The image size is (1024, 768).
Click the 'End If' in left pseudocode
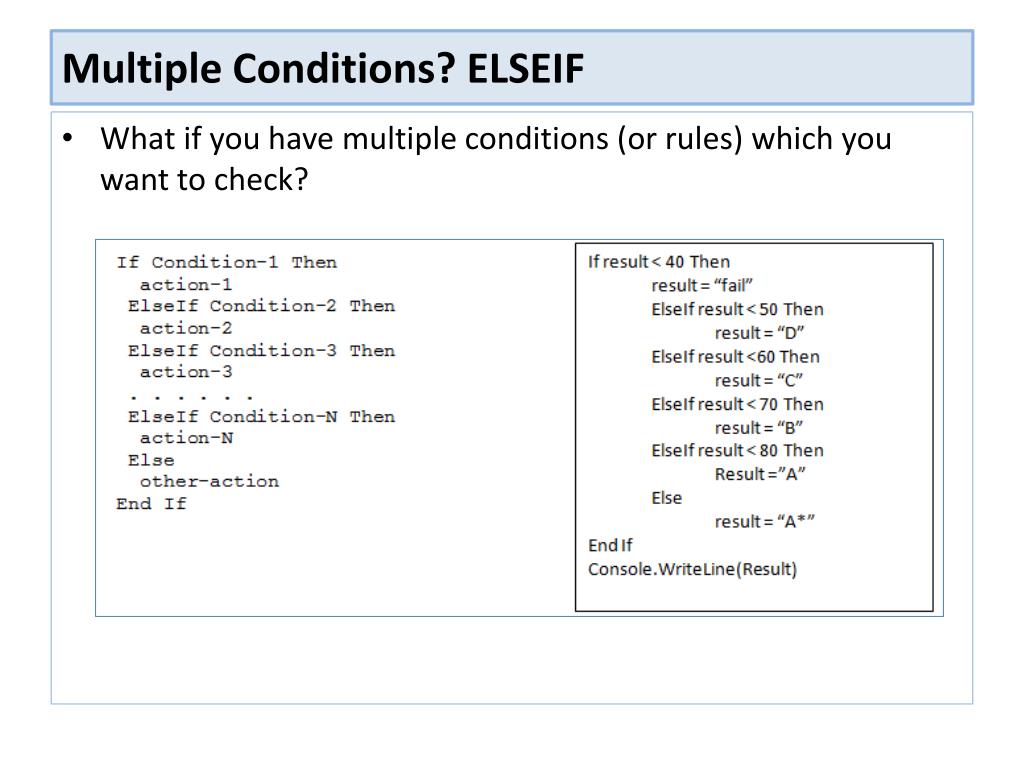click(152, 504)
